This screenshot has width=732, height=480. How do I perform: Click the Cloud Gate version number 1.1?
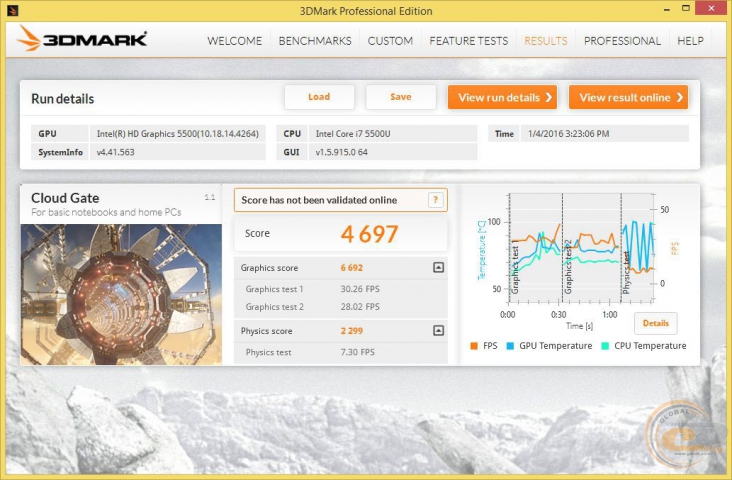pos(210,198)
